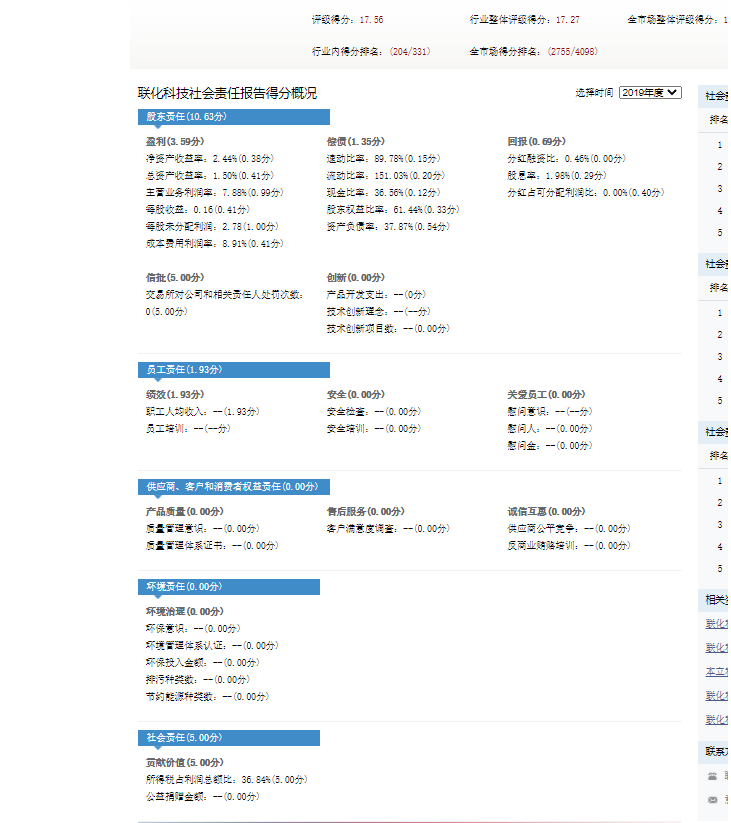The image size is (731, 823).
Task: Click the industry overall score 17.27
Action: point(568,20)
